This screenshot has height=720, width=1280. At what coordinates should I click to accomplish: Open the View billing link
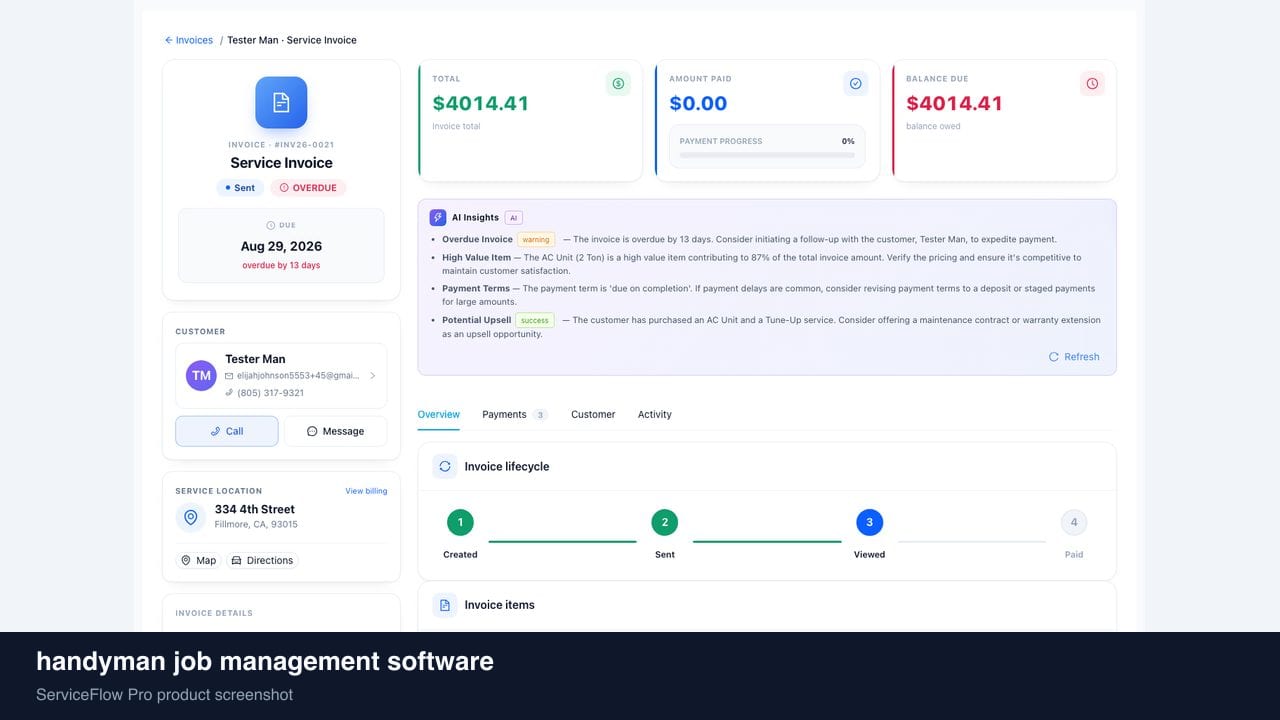366,491
